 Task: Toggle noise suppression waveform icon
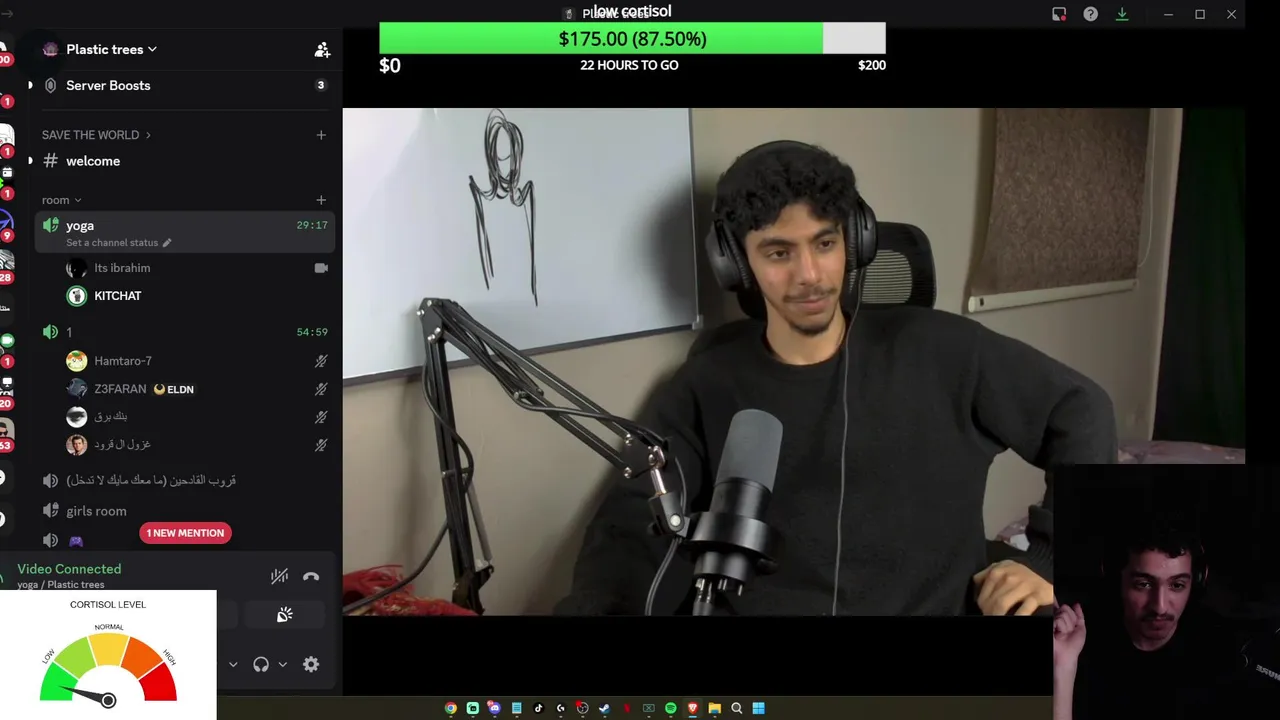coord(279,576)
